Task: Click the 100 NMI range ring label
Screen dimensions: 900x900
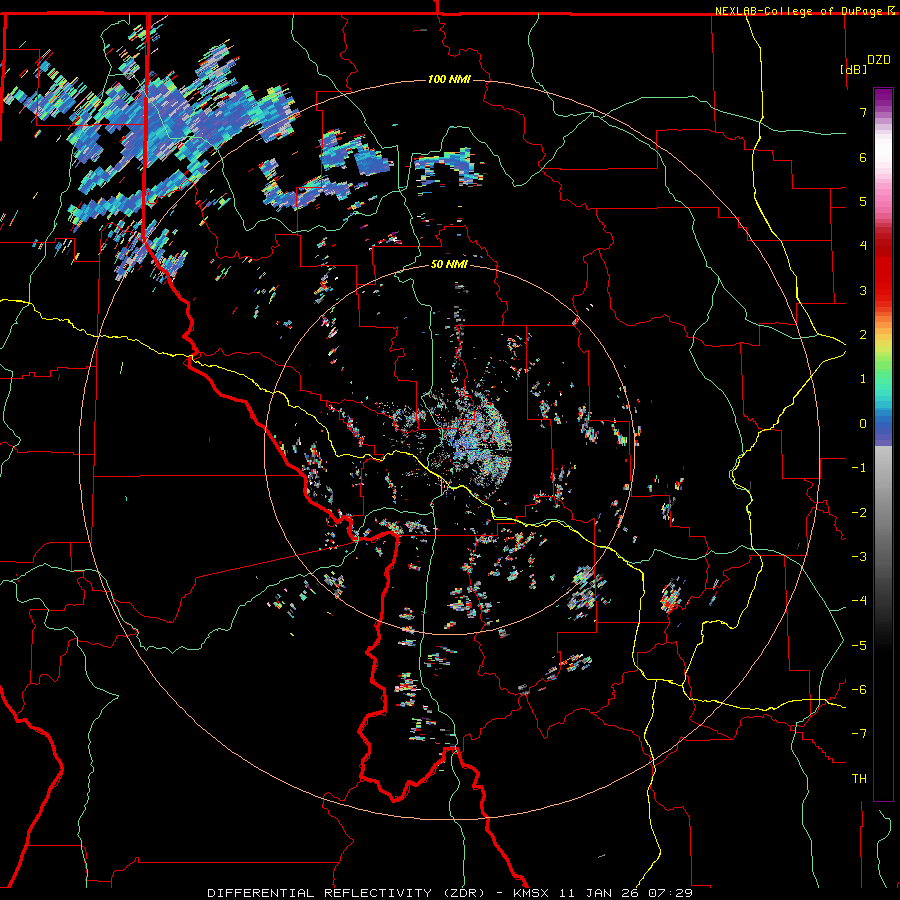Action: [x=449, y=79]
